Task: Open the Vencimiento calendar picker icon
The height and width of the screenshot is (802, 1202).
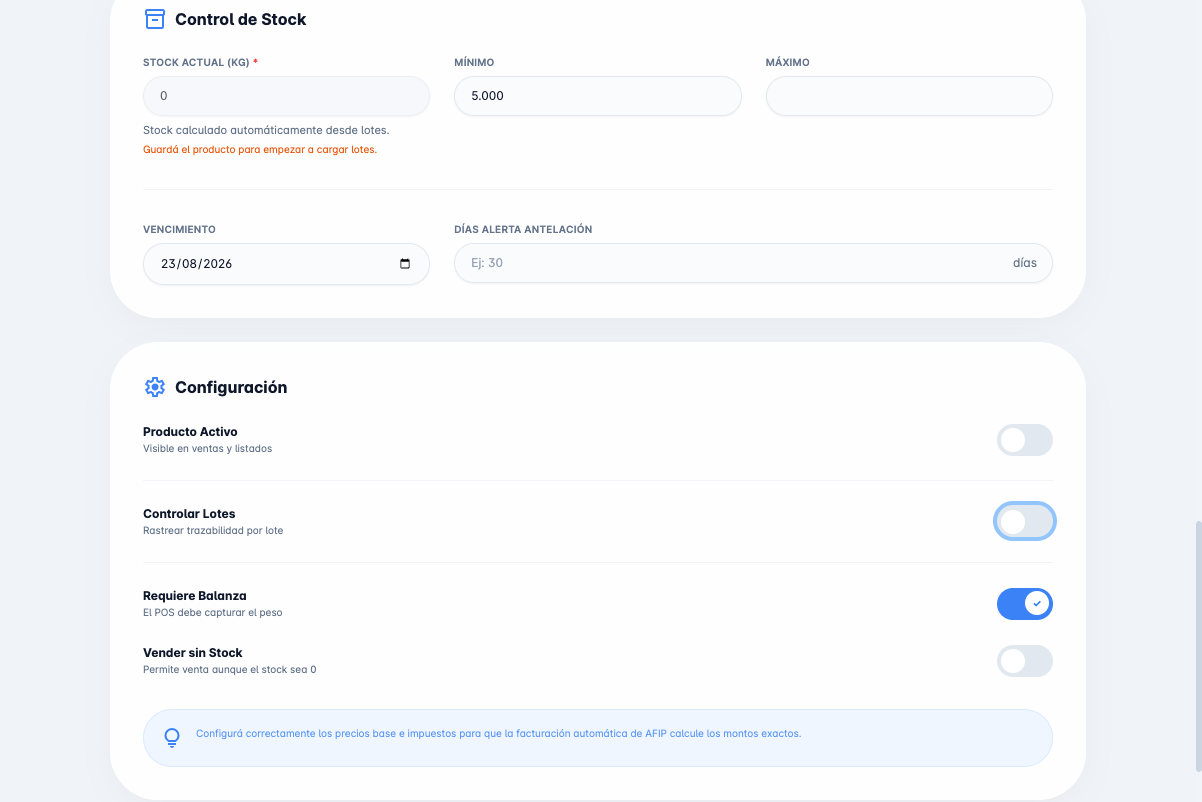Action: click(405, 264)
